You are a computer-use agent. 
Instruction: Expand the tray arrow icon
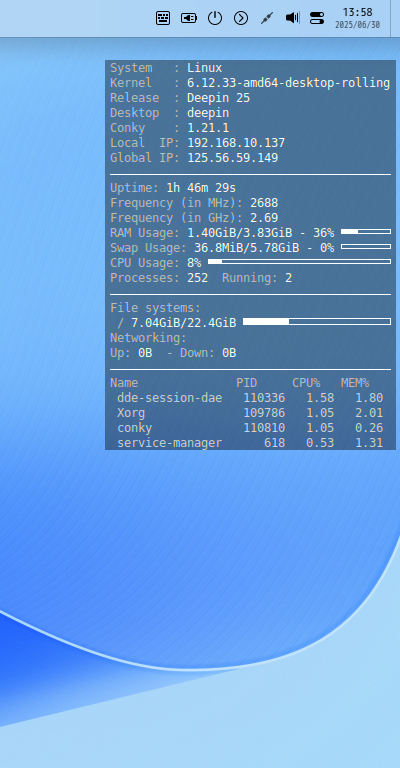[241, 18]
